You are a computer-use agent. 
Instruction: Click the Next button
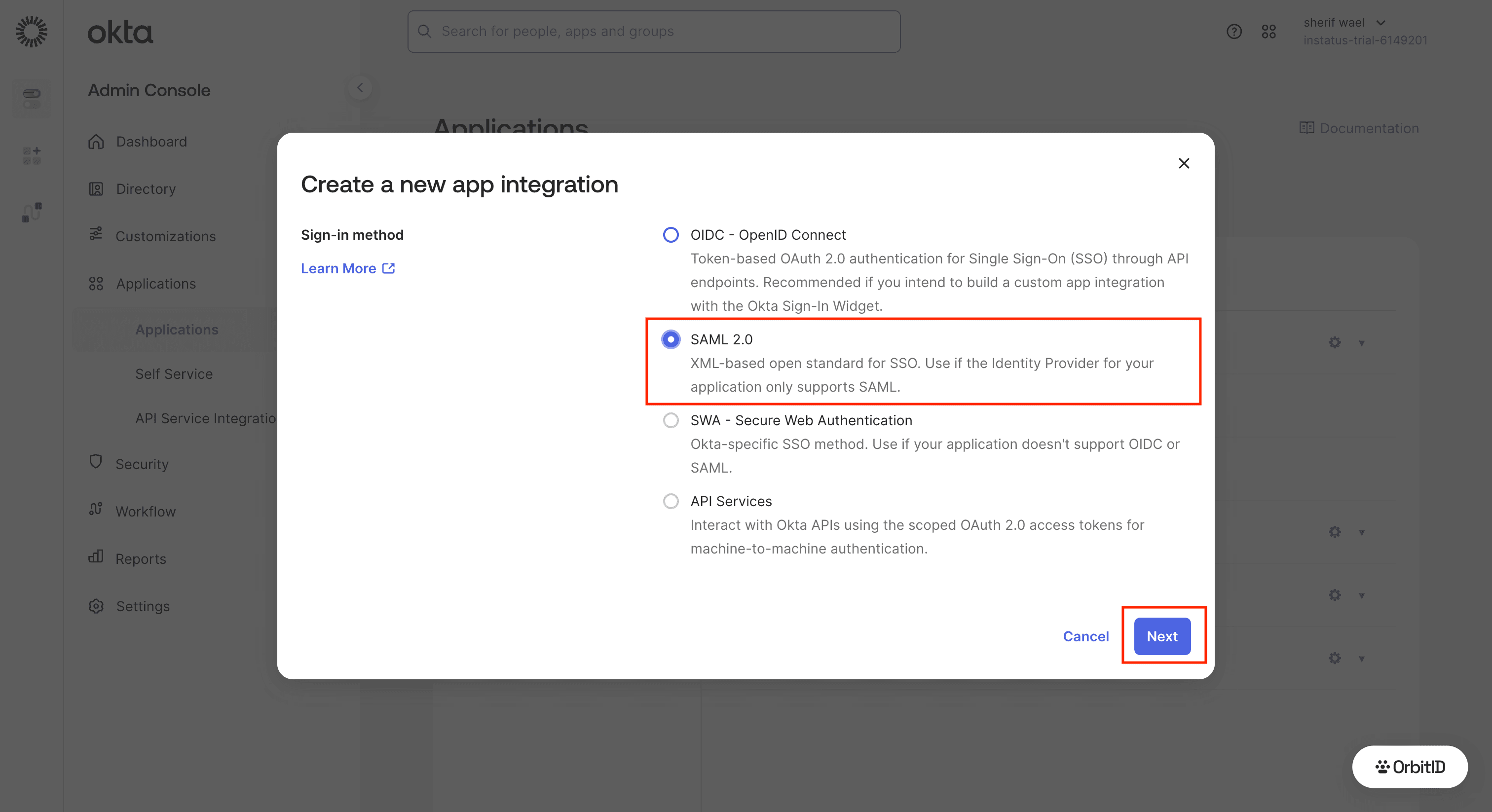[1161, 636]
